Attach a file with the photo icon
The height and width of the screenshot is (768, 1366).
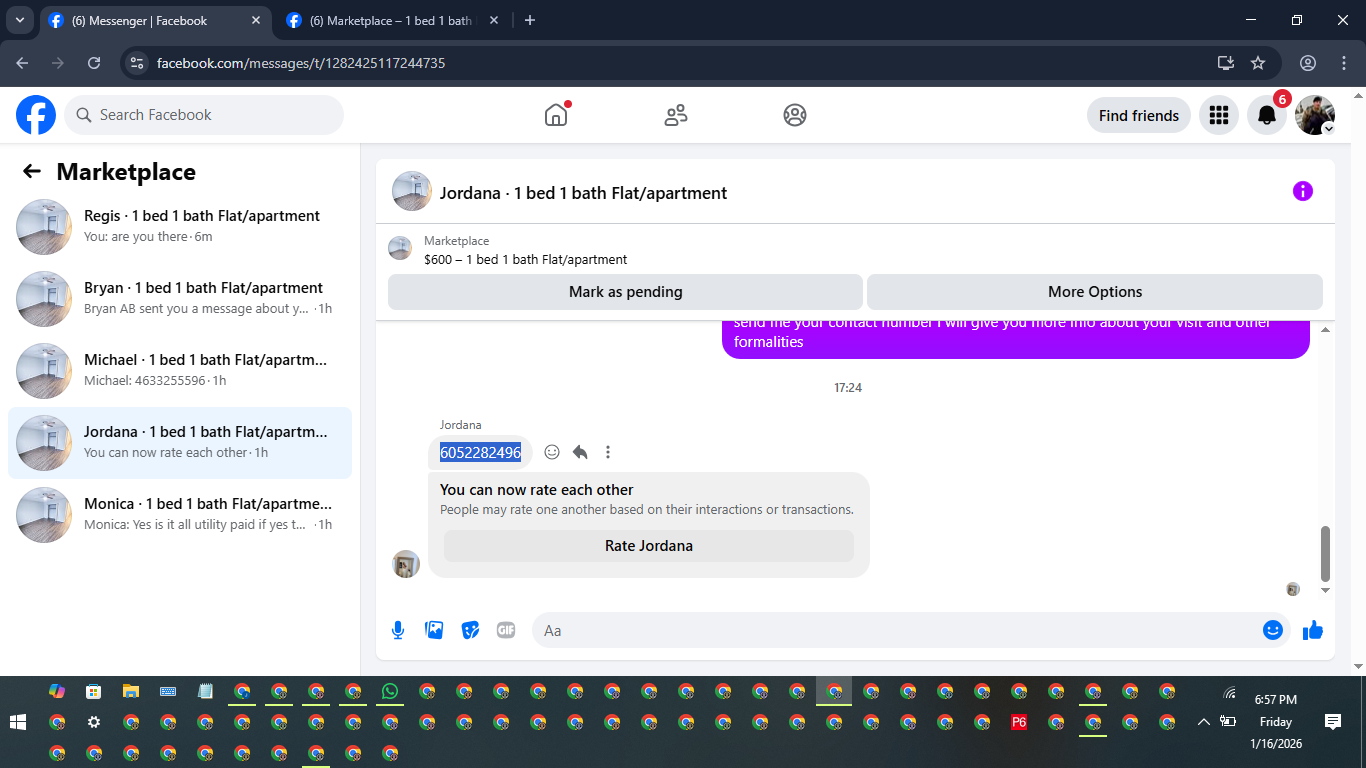click(434, 630)
